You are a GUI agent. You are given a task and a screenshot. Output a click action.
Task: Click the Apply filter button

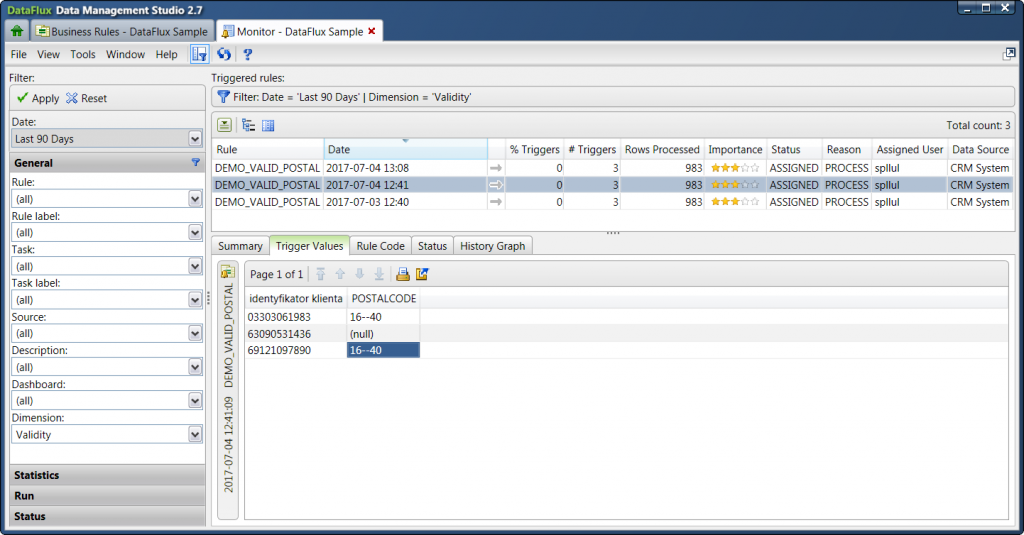click(38, 98)
